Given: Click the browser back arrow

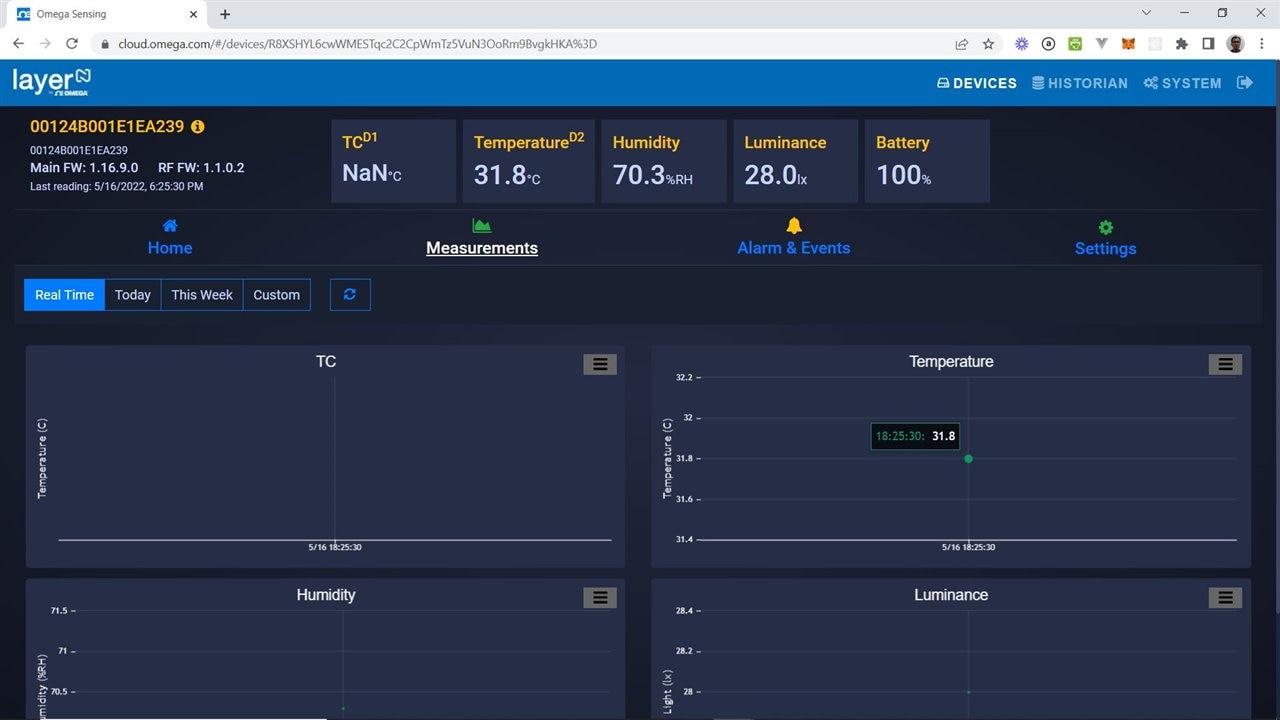Looking at the screenshot, I should [x=18, y=44].
